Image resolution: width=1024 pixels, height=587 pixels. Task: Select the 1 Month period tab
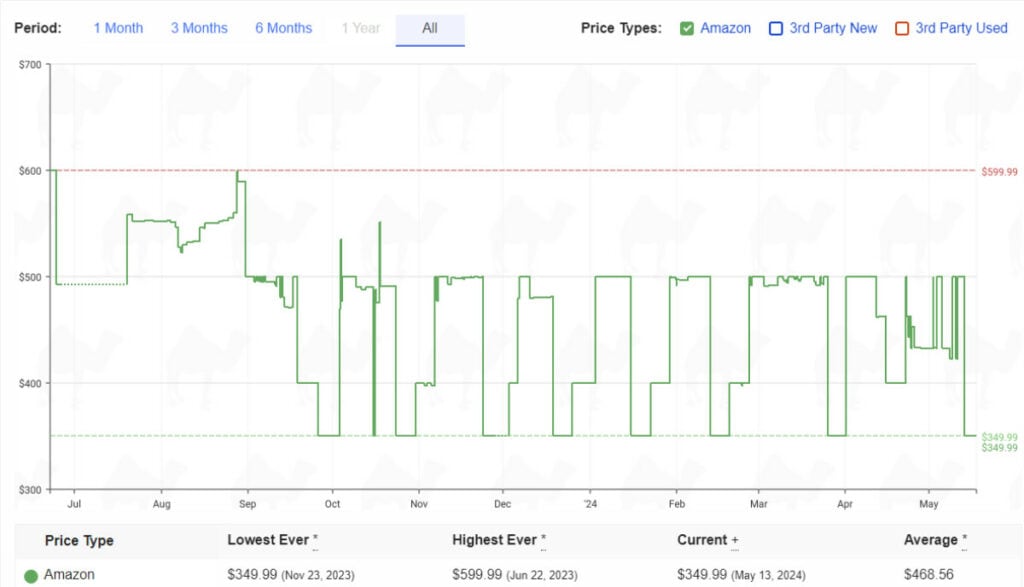pos(118,28)
